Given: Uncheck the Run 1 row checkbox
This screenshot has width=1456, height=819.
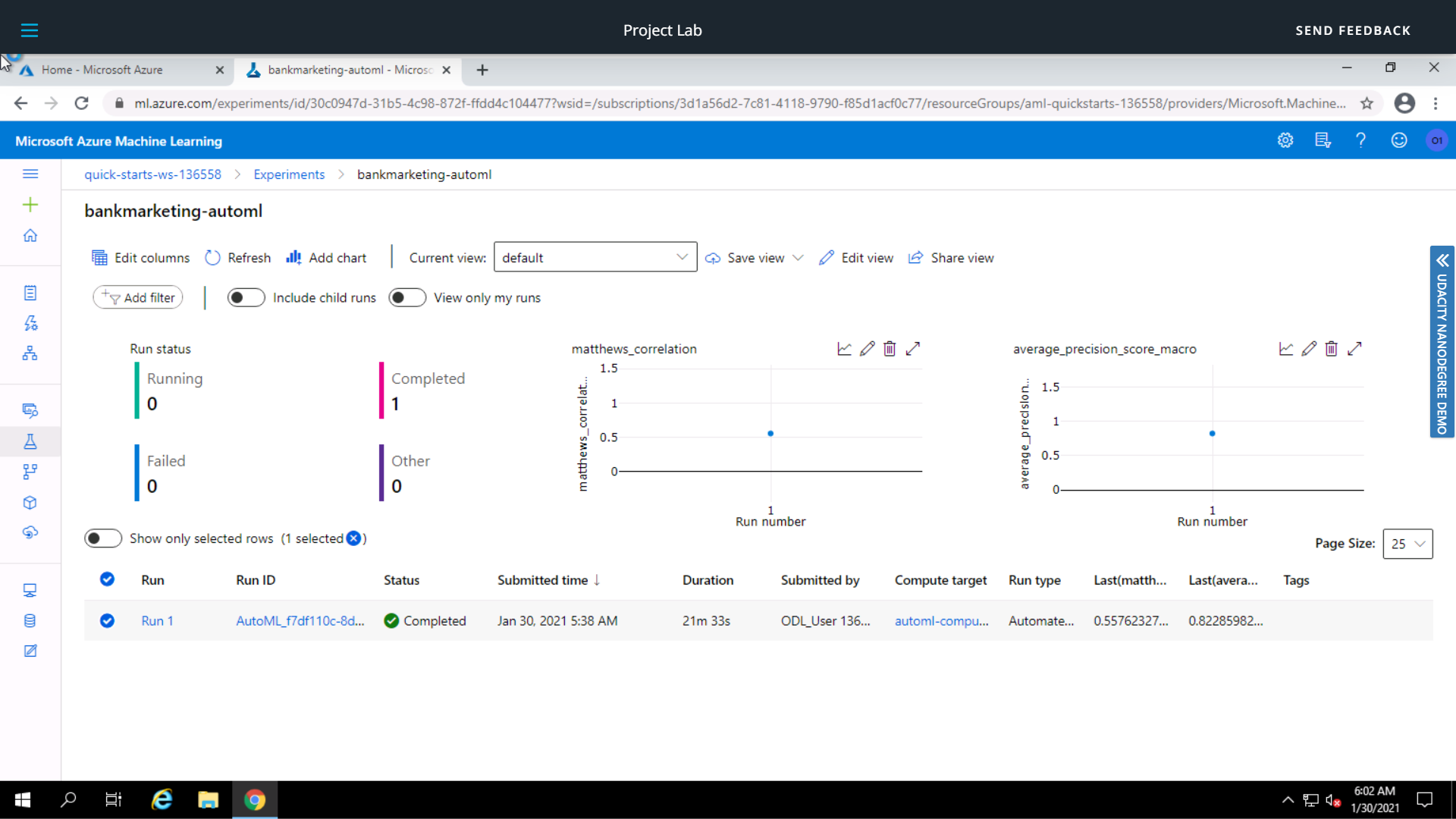Looking at the screenshot, I should (x=107, y=620).
